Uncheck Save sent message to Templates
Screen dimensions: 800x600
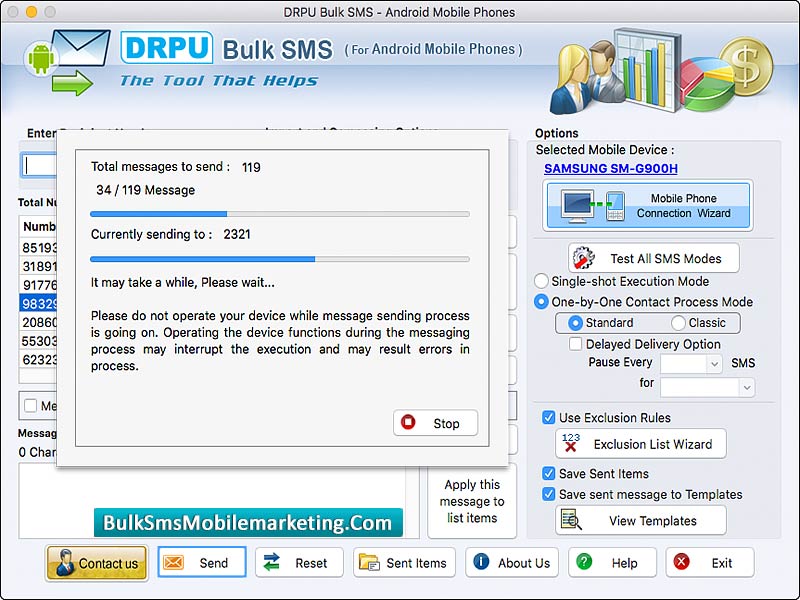click(548, 496)
